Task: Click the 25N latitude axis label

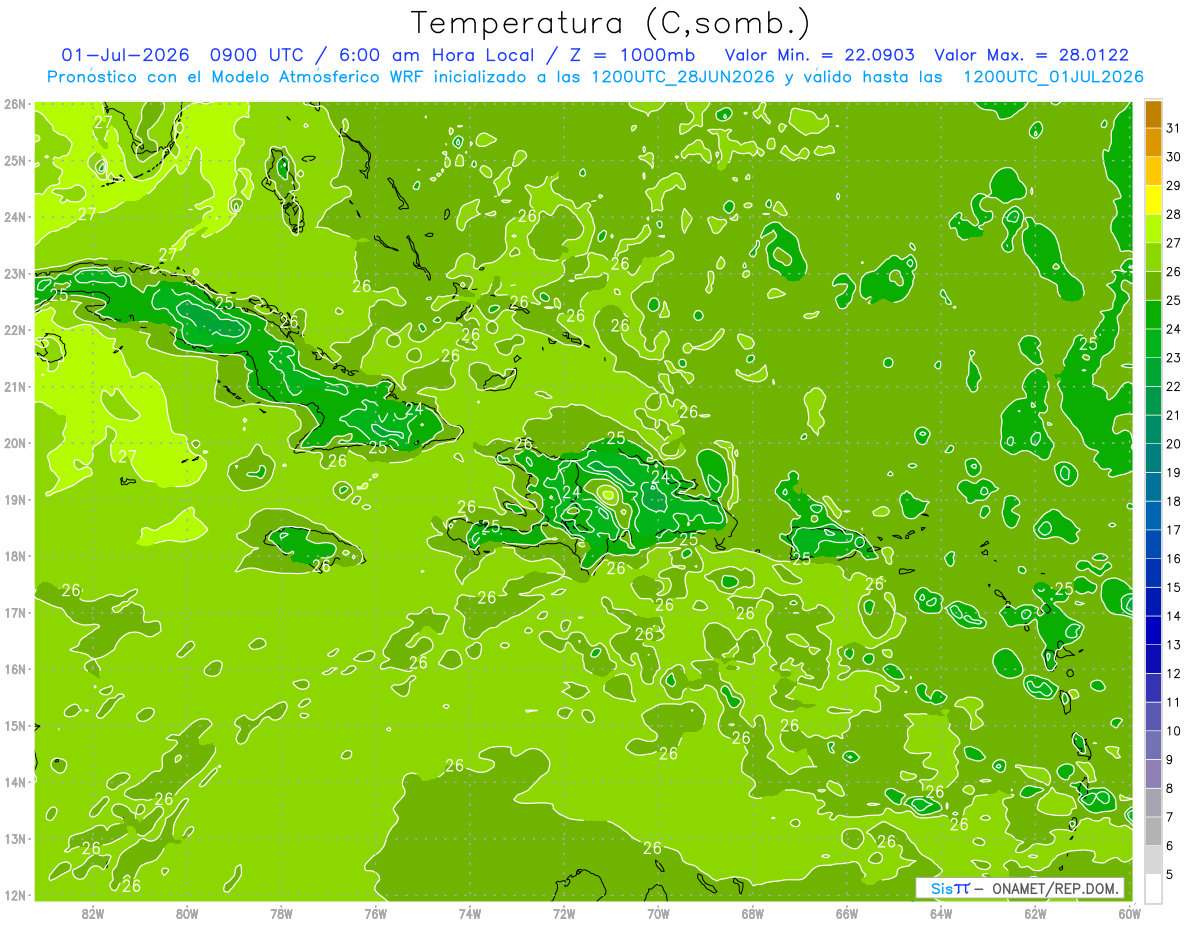Action: (x=15, y=161)
